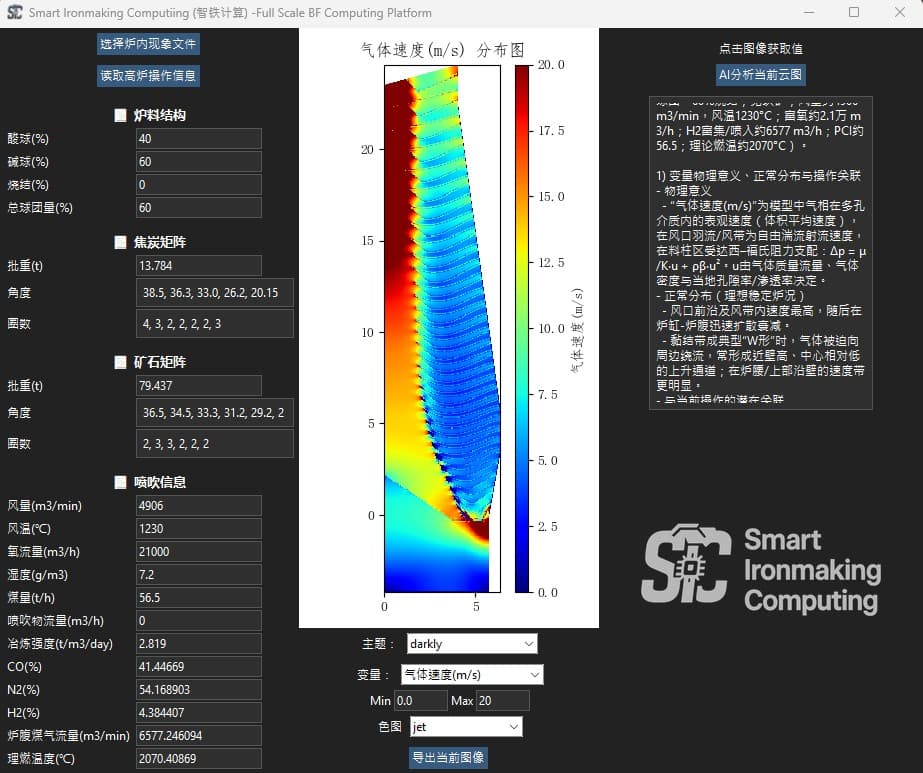Image resolution: width=923 pixels, height=773 pixels.
Task: Click the SC app icon in title bar
Action: (15, 13)
